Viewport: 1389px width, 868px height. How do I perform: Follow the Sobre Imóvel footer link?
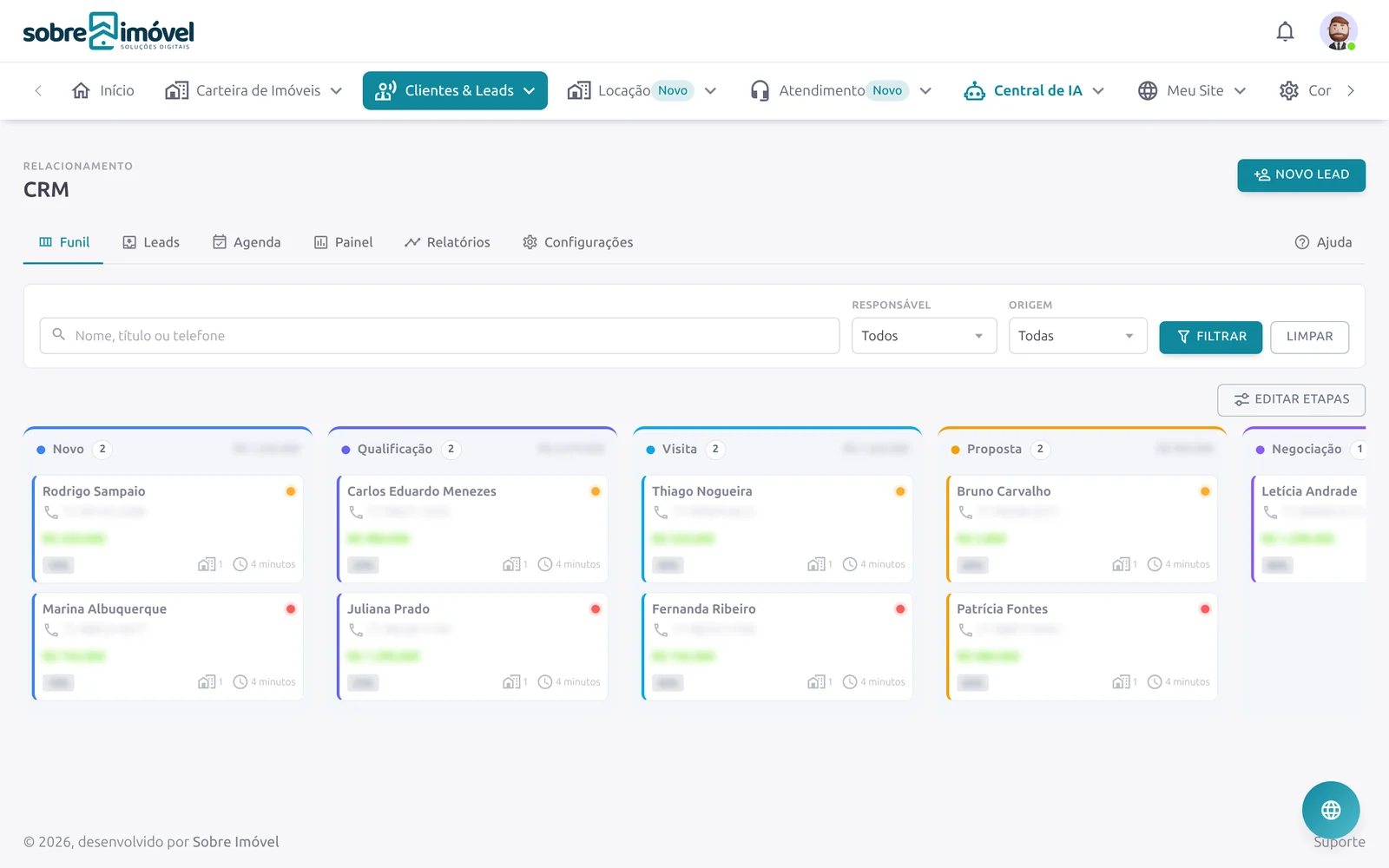click(x=235, y=842)
